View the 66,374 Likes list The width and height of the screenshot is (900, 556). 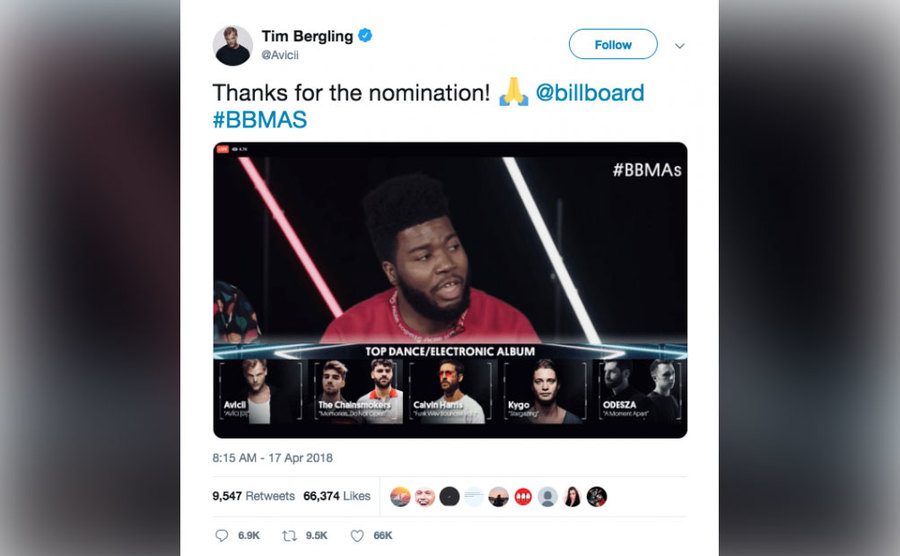click(337, 496)
